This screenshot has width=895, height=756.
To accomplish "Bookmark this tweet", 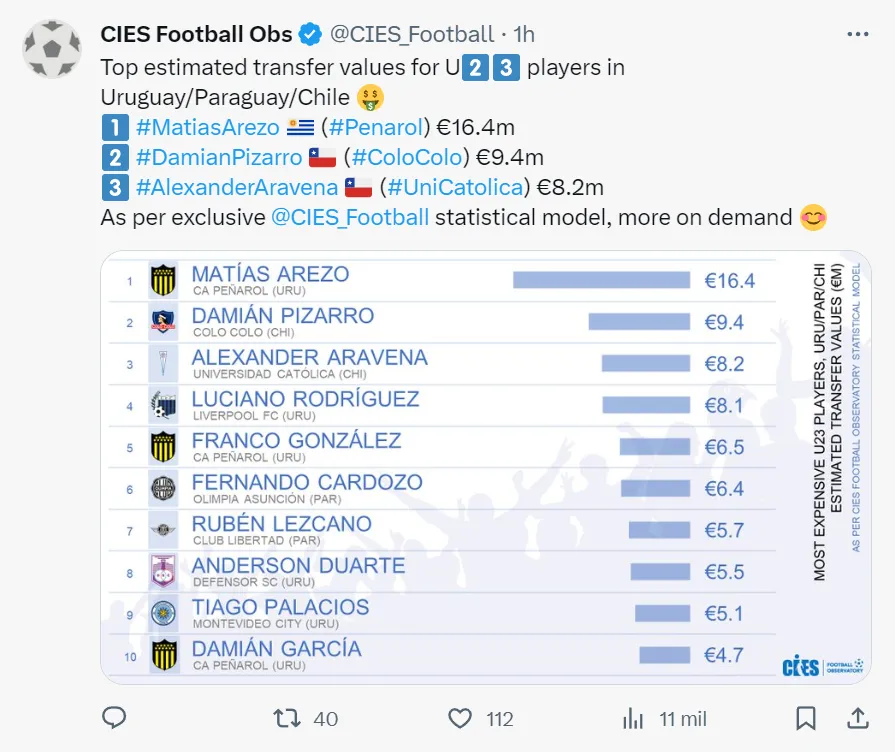I will 805,718.
